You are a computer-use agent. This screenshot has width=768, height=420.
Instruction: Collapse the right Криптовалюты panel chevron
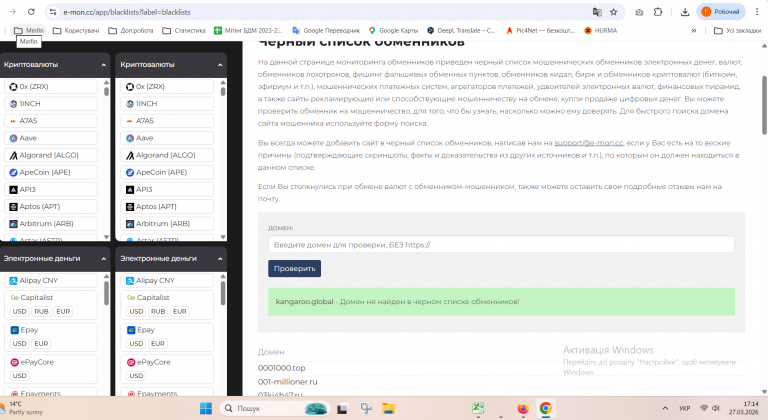pyautogui.click(x=220, y=65)
